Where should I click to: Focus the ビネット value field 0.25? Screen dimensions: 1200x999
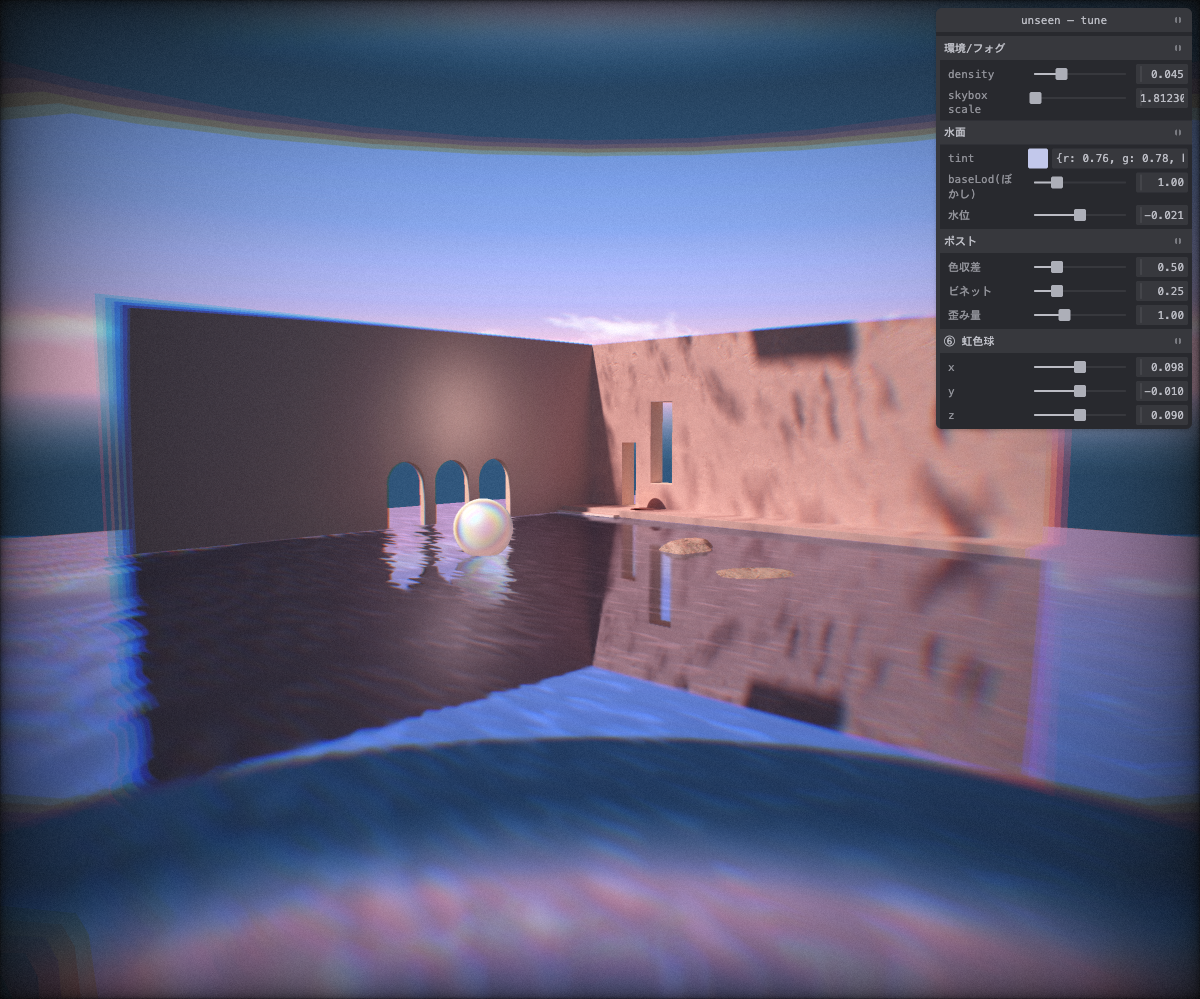pyautogui.click(x=1163, y=291)
